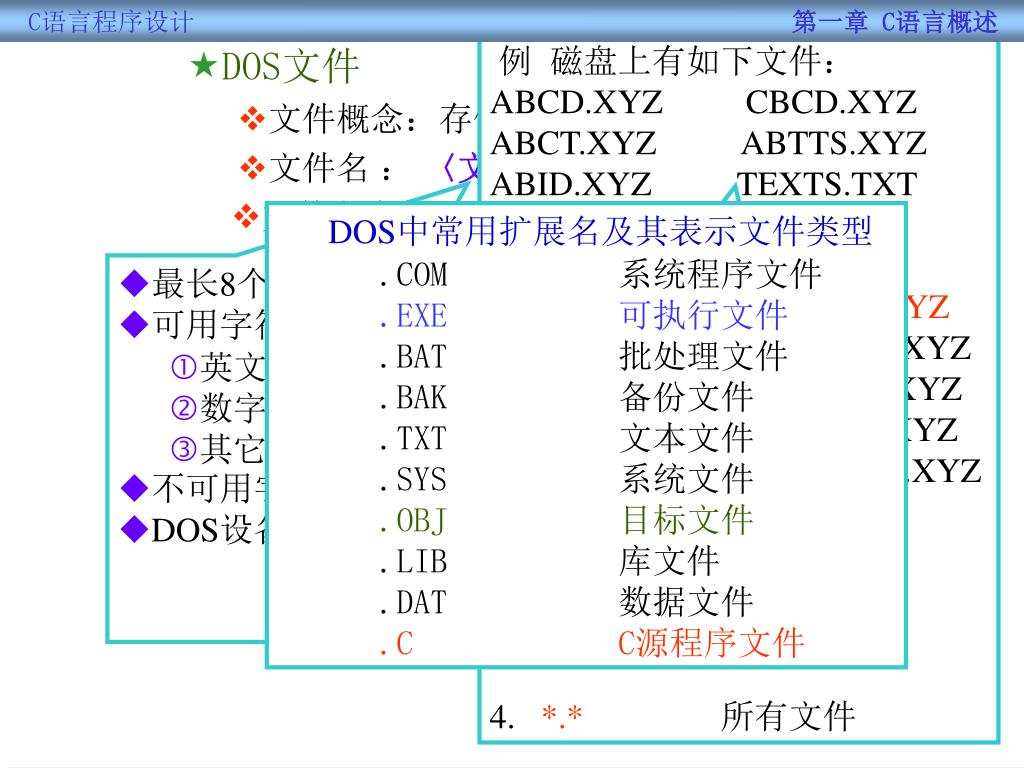Image resolution: width=1024 pixels, height=768 pixels.
Task: Click the '②数字' numbered item
Action: 218,408
